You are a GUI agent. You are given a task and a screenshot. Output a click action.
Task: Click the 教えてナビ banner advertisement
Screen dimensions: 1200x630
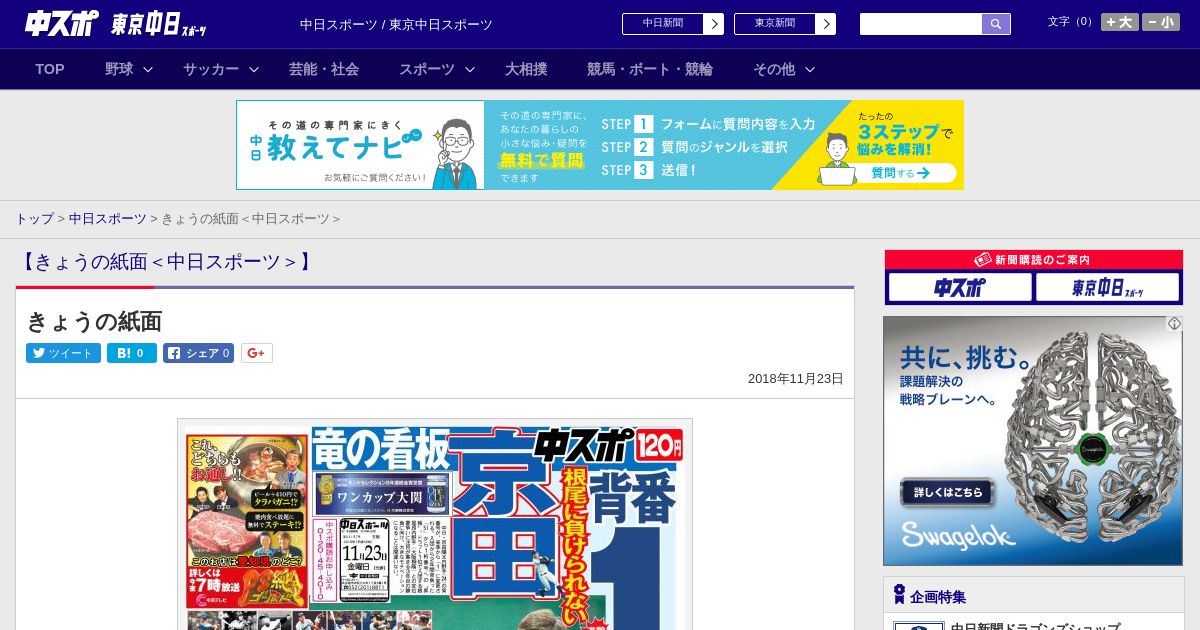(600, 145)
